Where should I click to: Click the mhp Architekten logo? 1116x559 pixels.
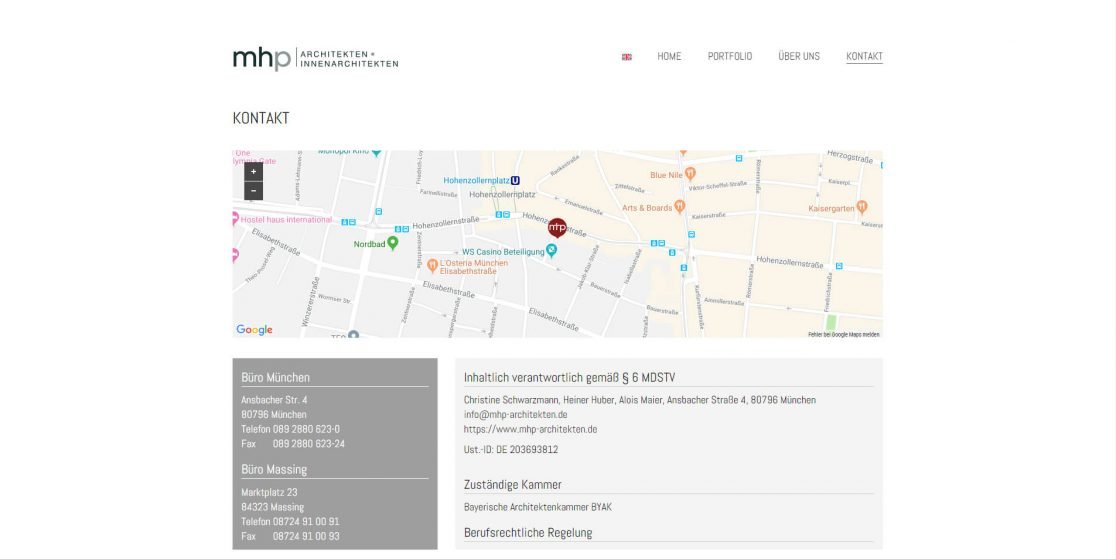coord(315,58)
